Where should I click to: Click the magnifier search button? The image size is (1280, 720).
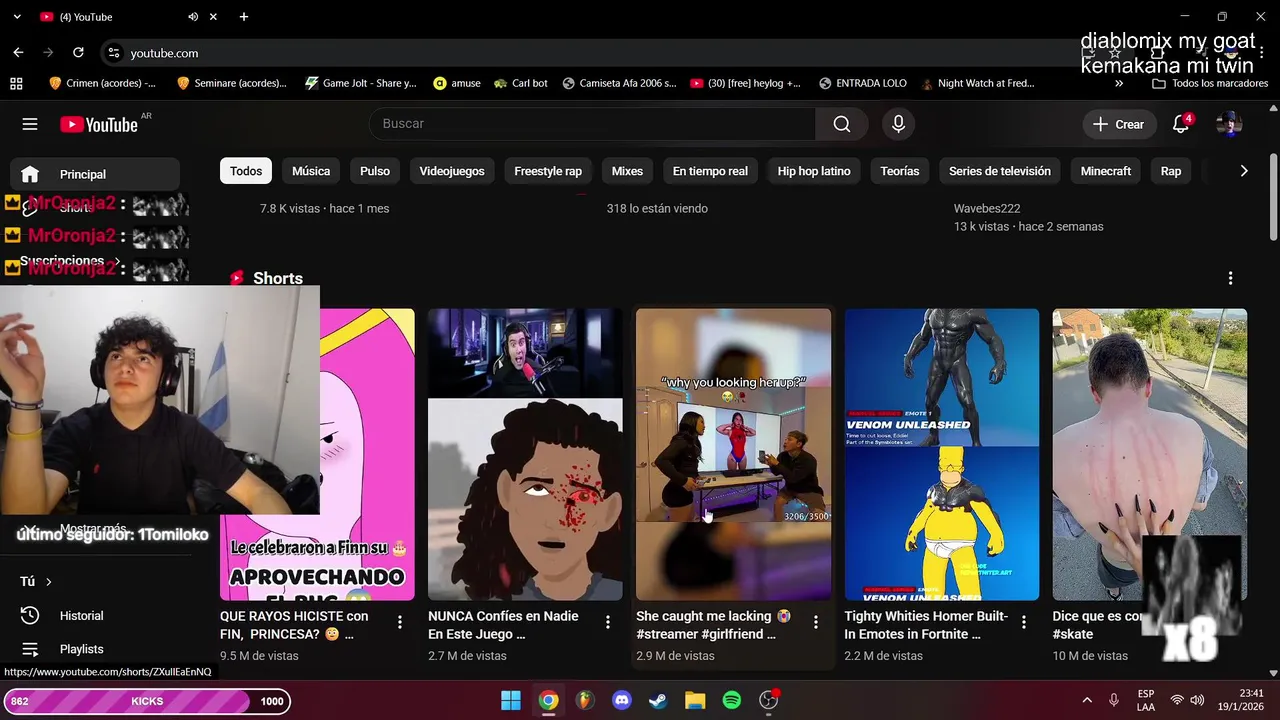point(842,124)
